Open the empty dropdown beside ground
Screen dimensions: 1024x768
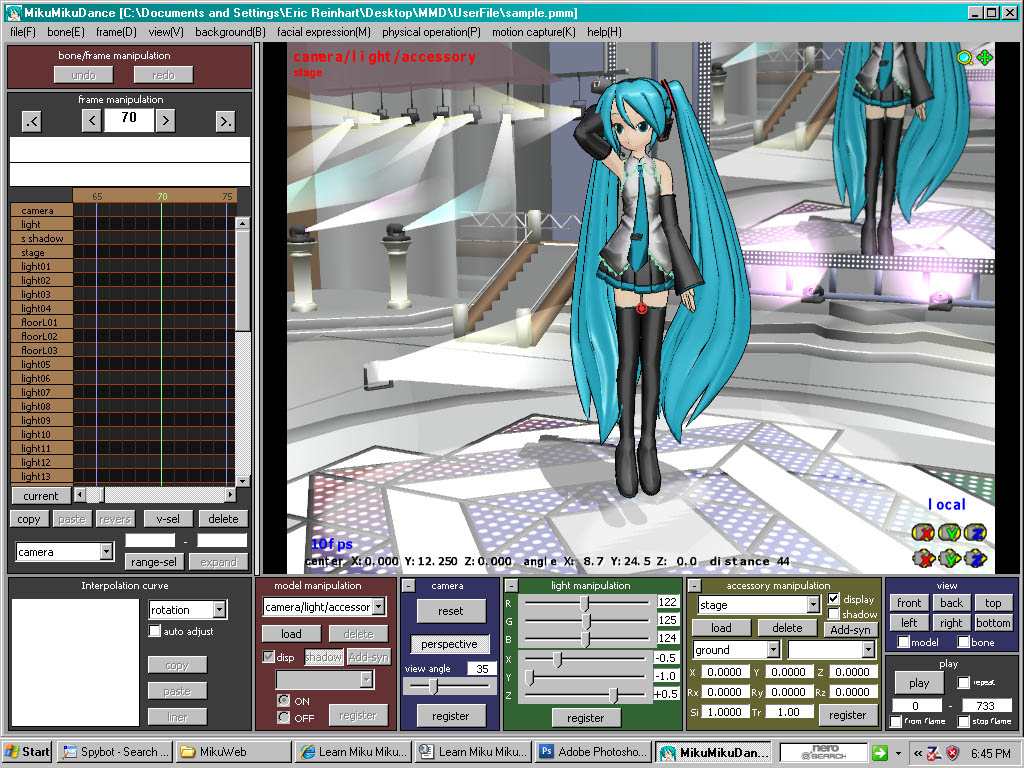tap(868, 650)
